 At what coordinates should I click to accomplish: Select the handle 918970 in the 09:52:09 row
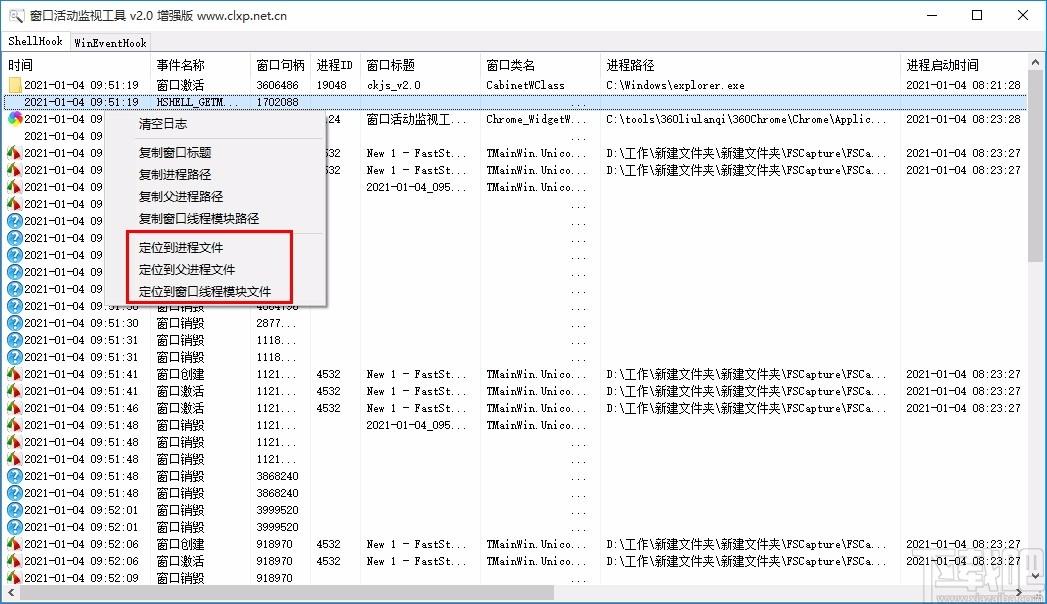click(x=274, y=578)
